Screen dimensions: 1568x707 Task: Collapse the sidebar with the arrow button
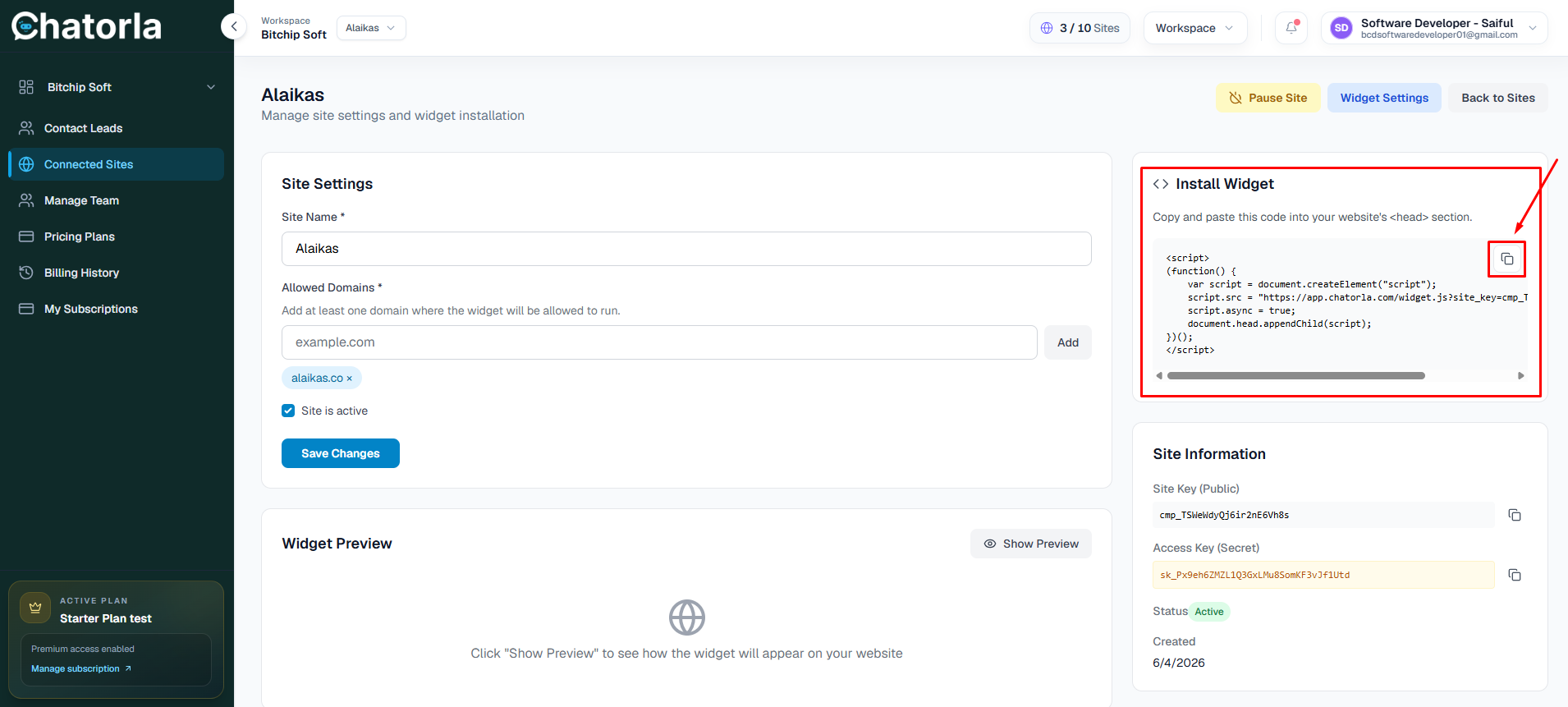[234, 26]
